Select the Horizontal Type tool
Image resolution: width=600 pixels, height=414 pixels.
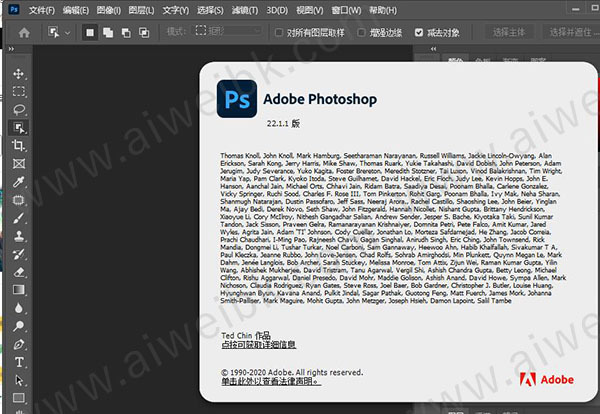[x=18, y=362]
